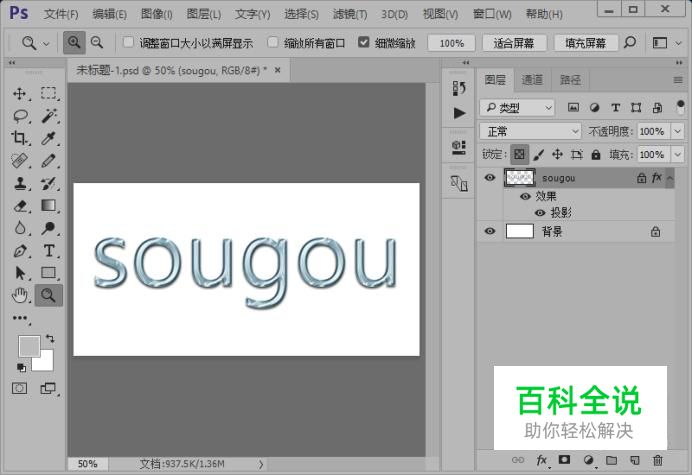
Task: Collapse the sougou layer effects list
Action: tap(669, 177)
